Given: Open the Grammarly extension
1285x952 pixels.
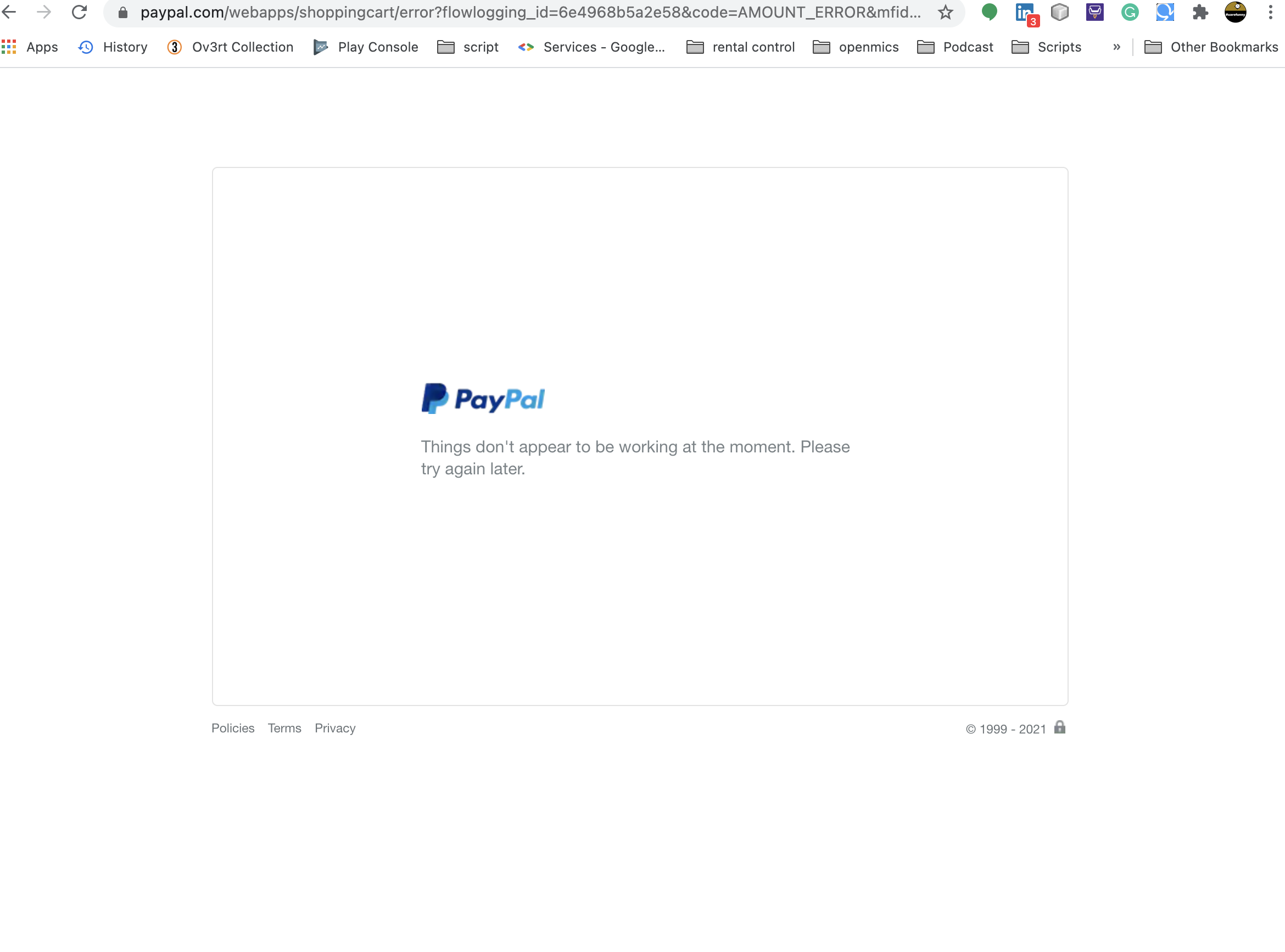Looking at the screenshot, I should point(1130,12).
